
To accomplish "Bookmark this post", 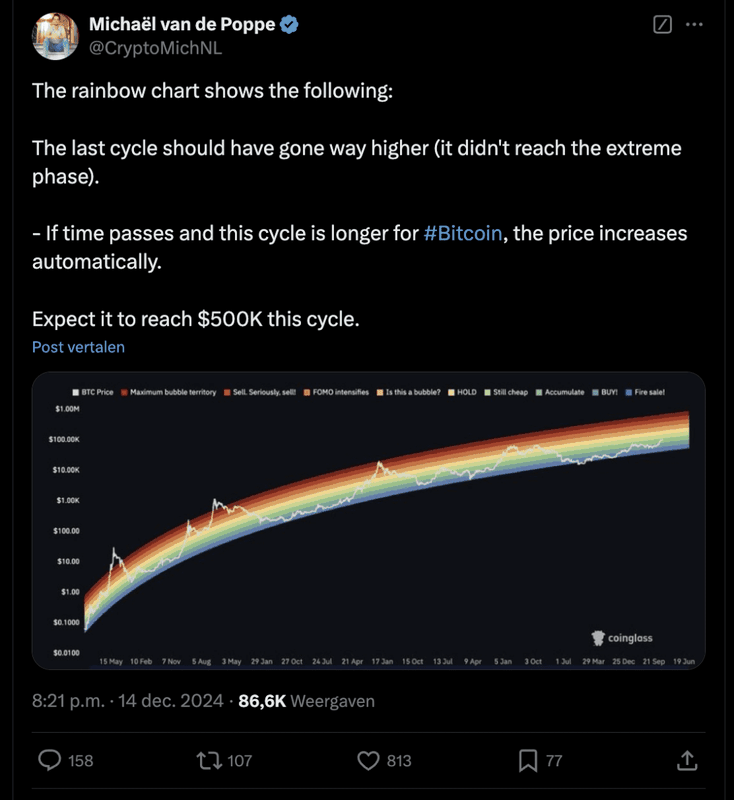I will [528, 761].
